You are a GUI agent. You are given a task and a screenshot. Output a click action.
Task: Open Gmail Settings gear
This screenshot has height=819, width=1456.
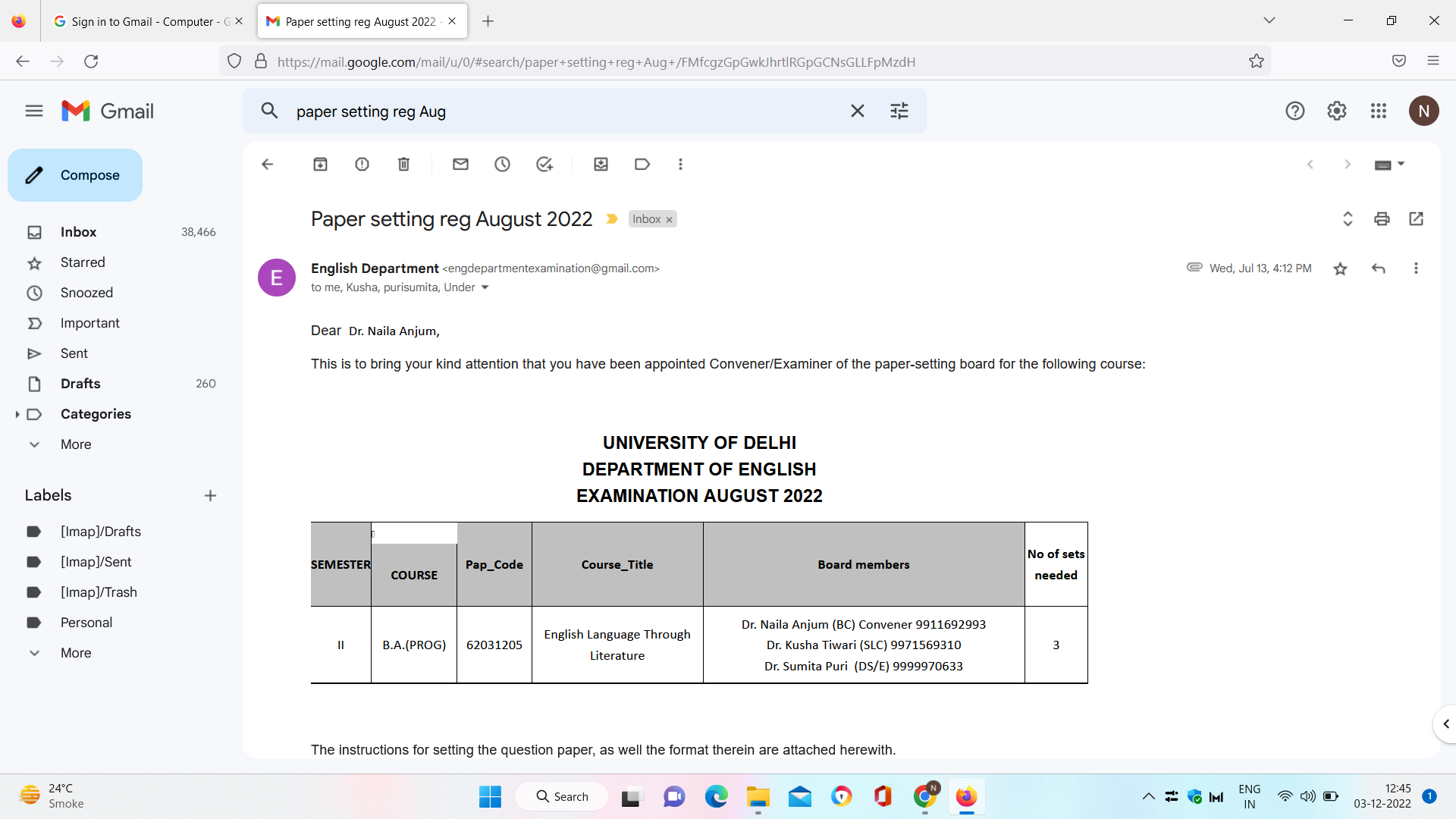[1337, 111]
